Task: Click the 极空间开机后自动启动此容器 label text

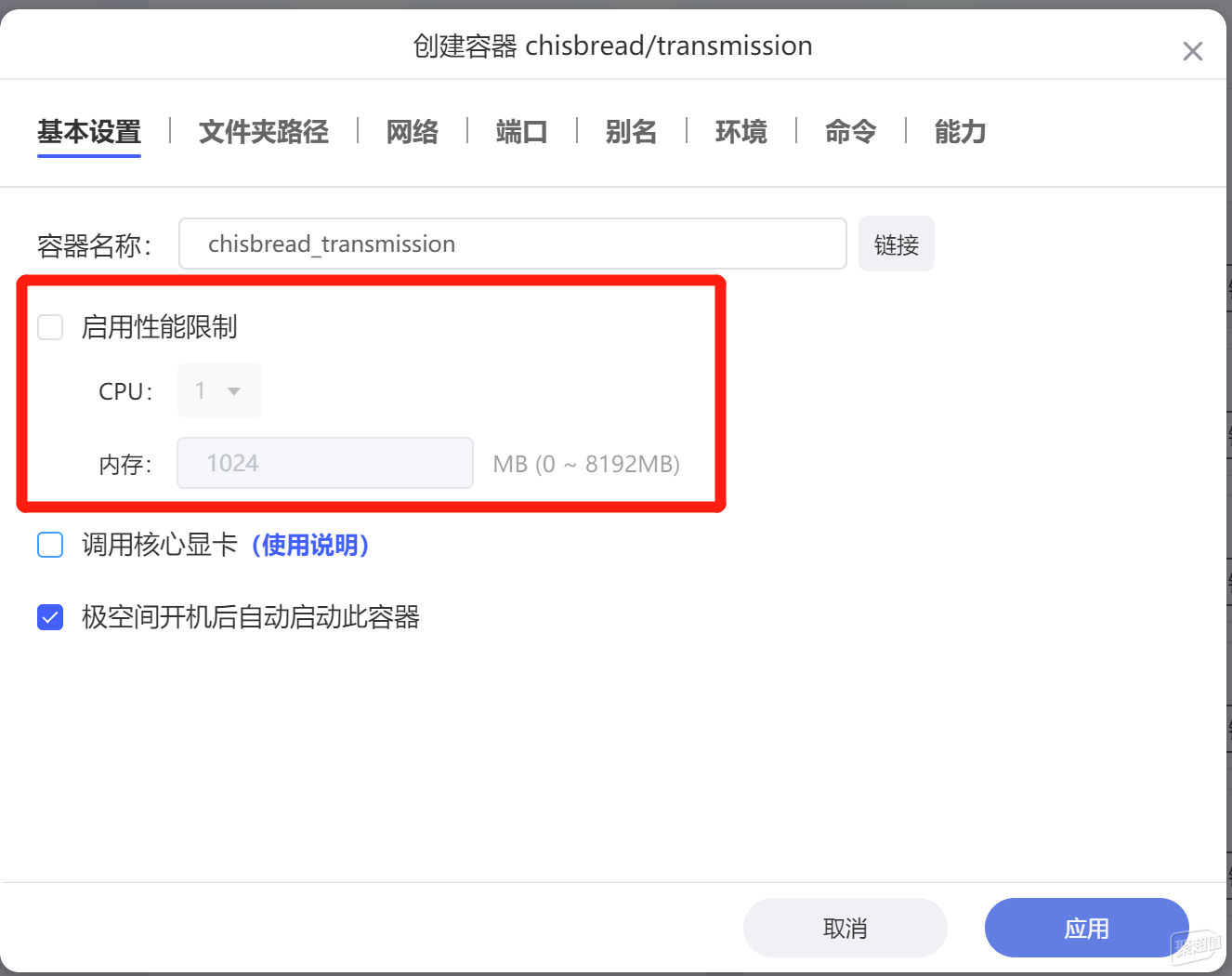Action: 251,617
